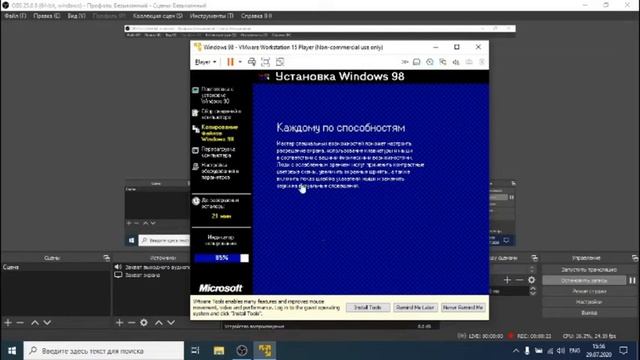
Task: Pop out the Scene Transitions dock panel
Action: [534, 258]
